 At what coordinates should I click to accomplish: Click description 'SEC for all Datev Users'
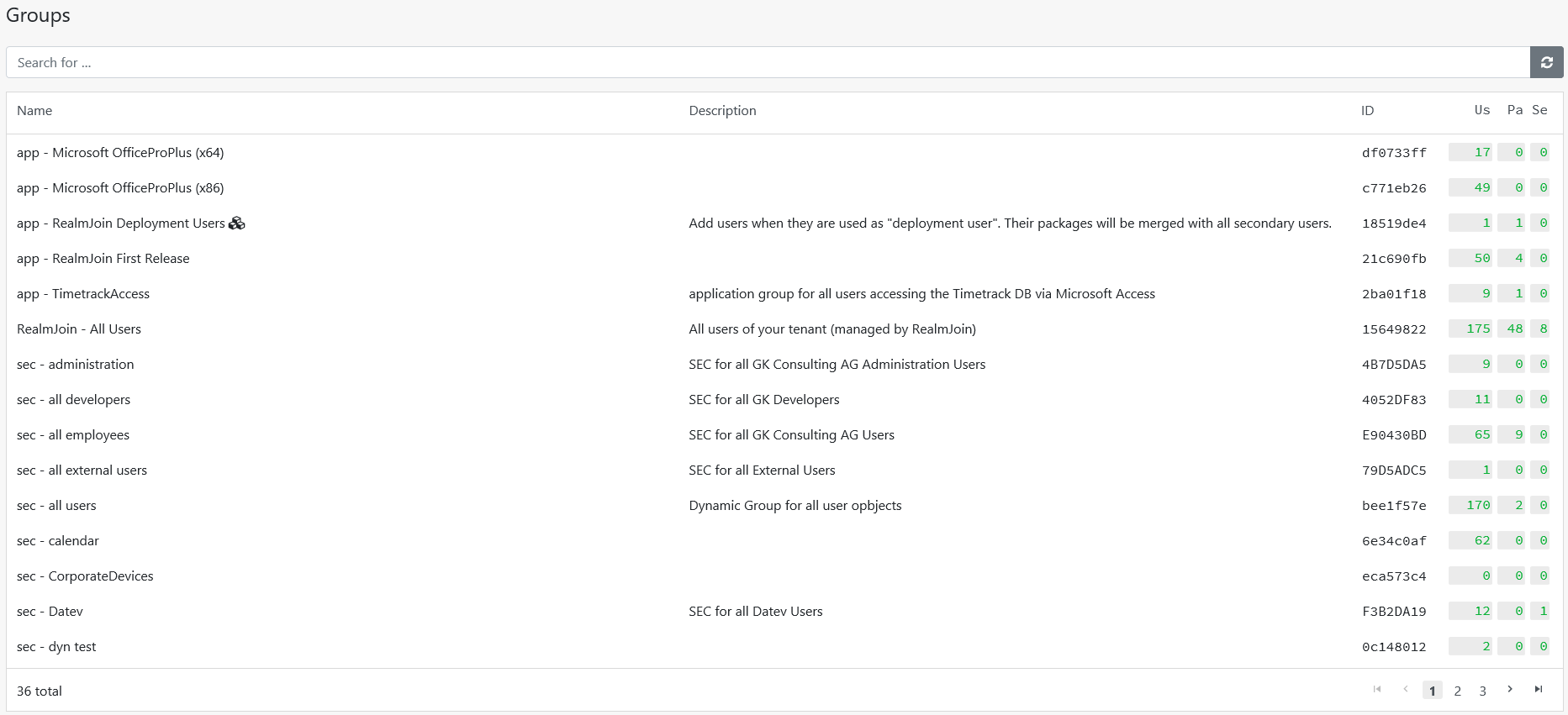(756, 612)
